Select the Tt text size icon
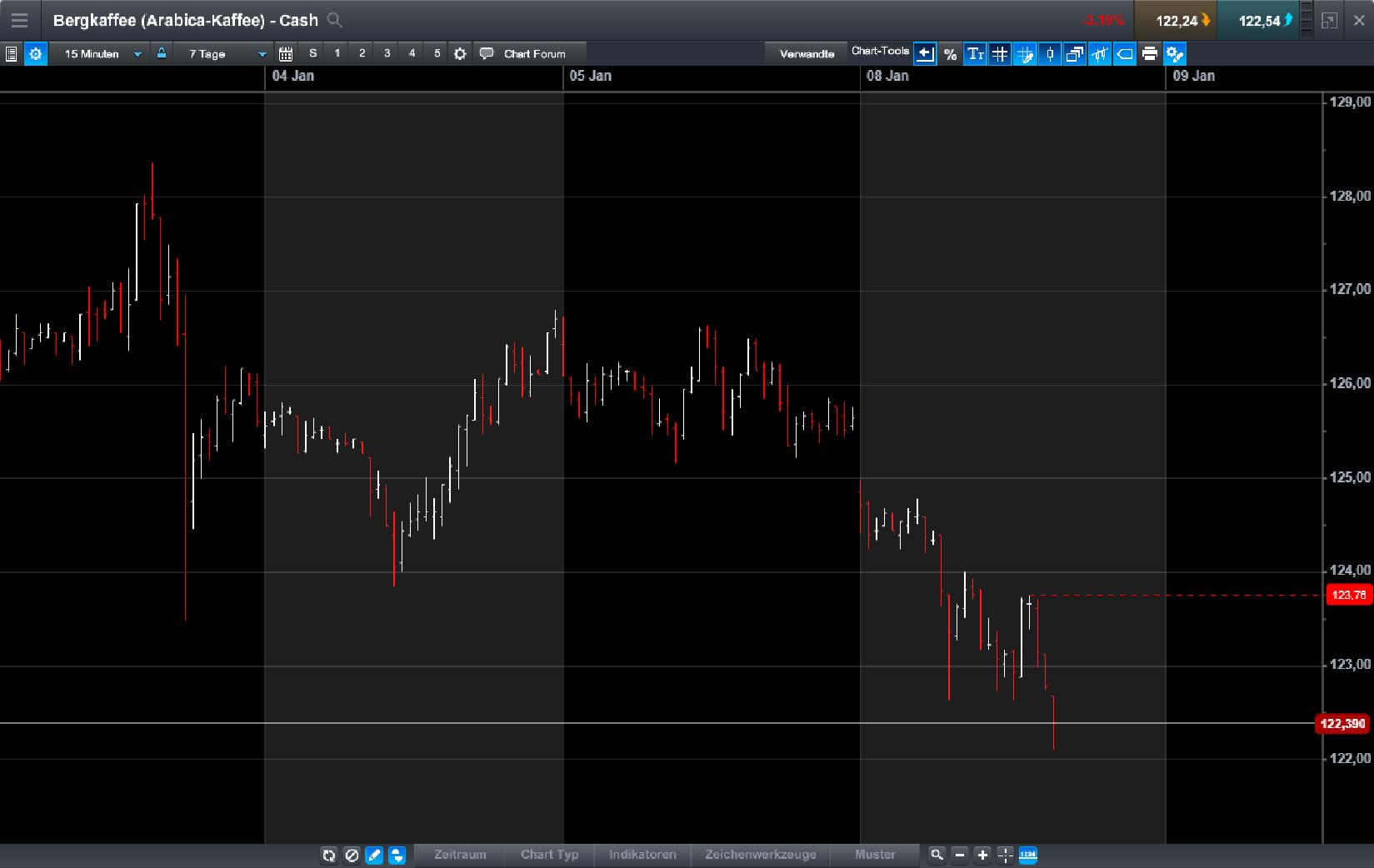 click(x=975, y=54)
